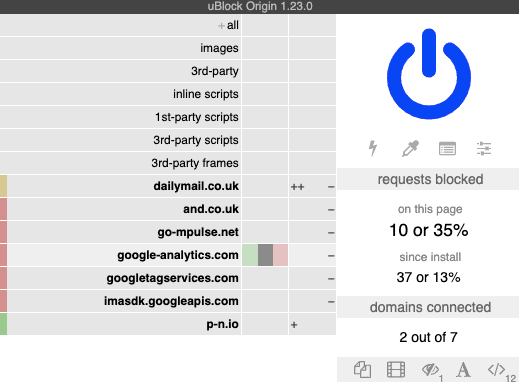
Task: Set green allow for google-analytics.com
Action: [x=250, y=255]
